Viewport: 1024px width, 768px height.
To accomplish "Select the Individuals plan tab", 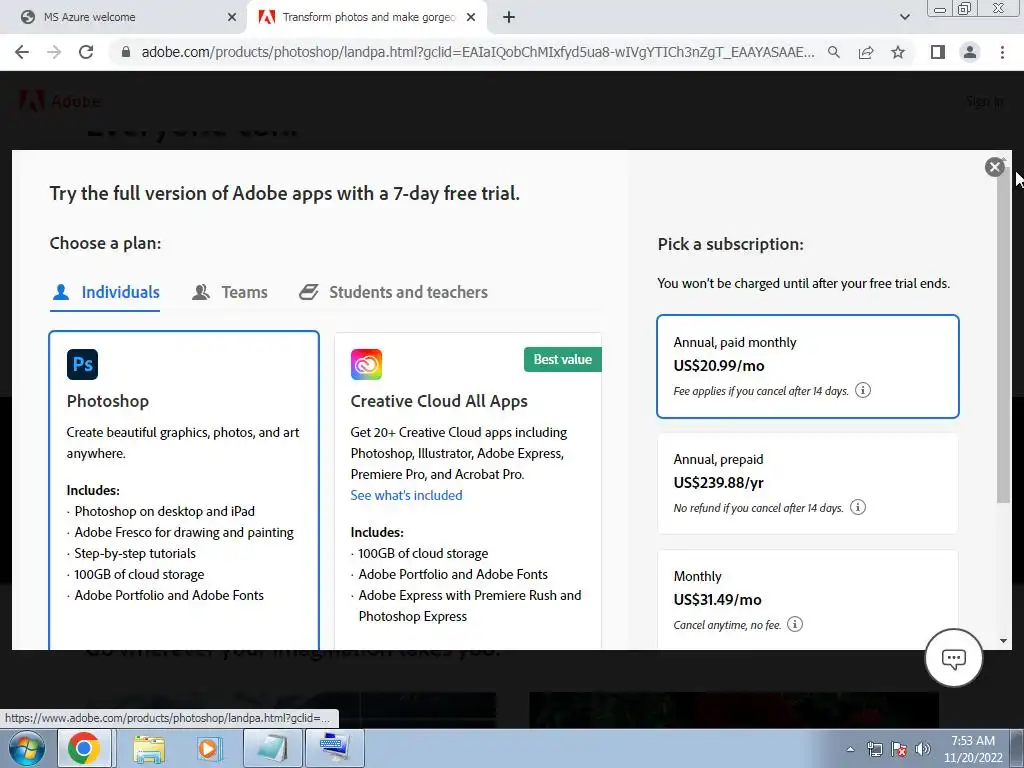I will click(x=105, y=293).
